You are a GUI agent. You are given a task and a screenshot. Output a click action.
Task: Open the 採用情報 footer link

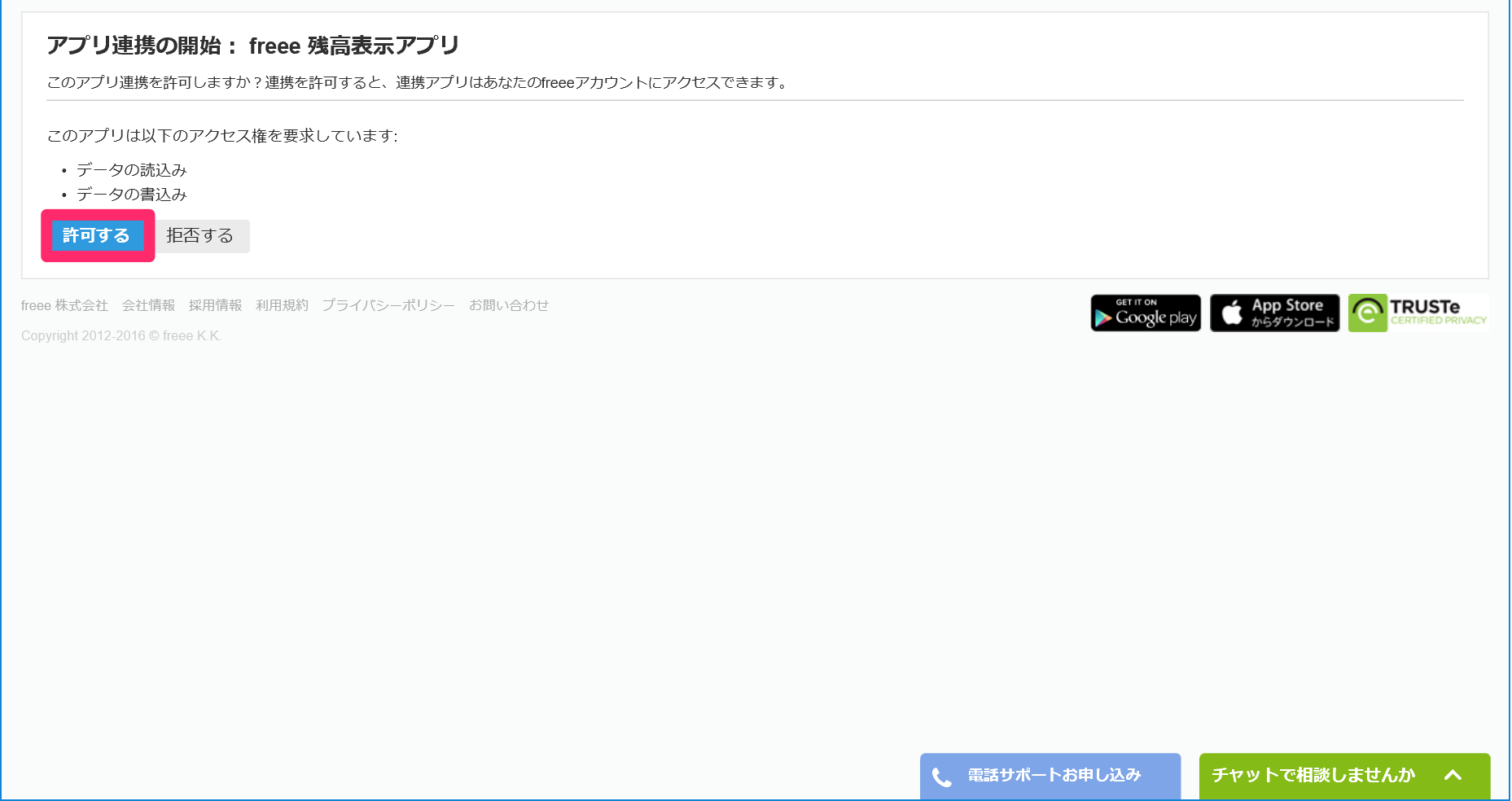click(216, 305)
